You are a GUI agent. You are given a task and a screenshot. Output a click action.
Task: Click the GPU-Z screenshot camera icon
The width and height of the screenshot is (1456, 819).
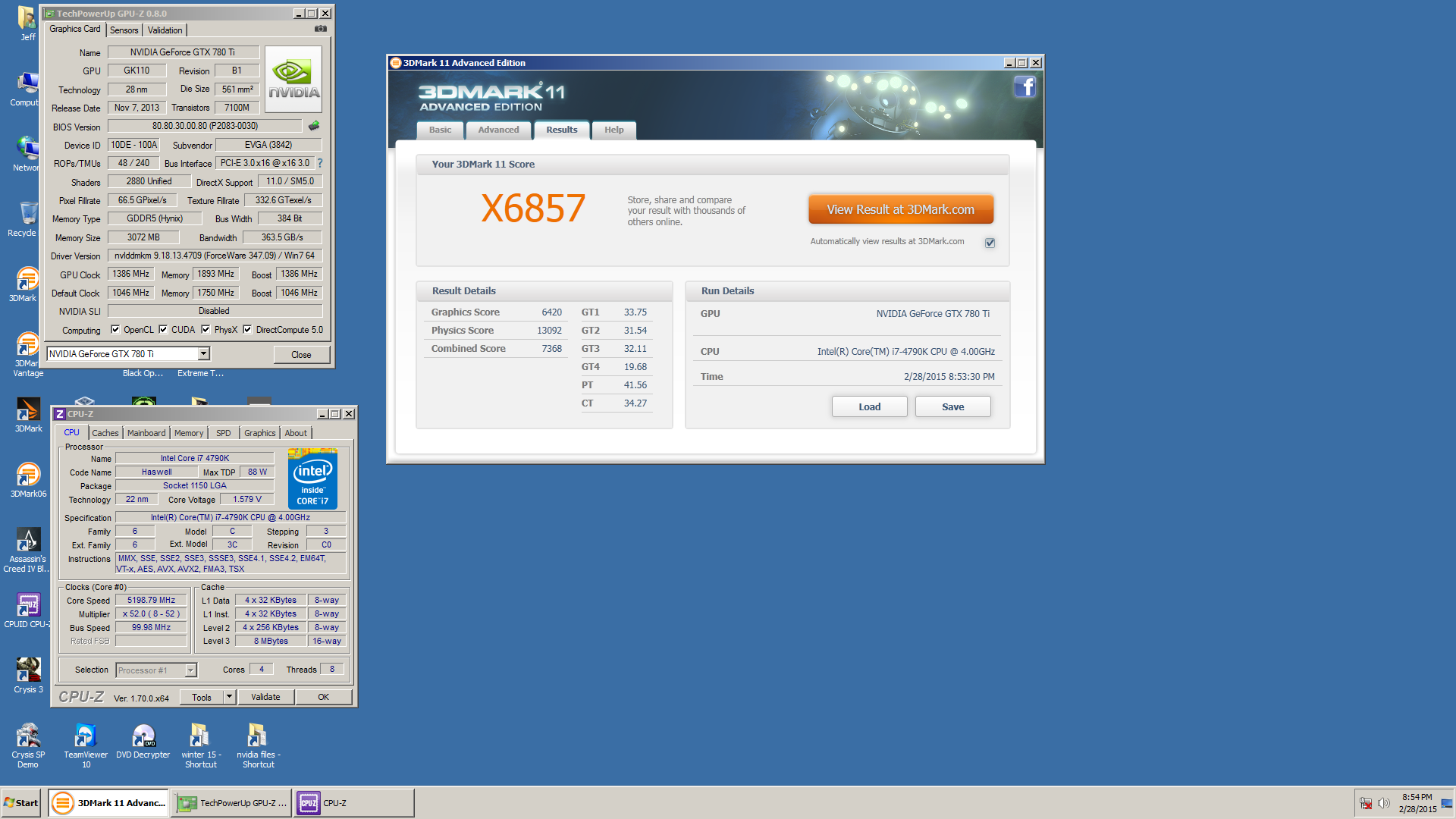[321, 29]
